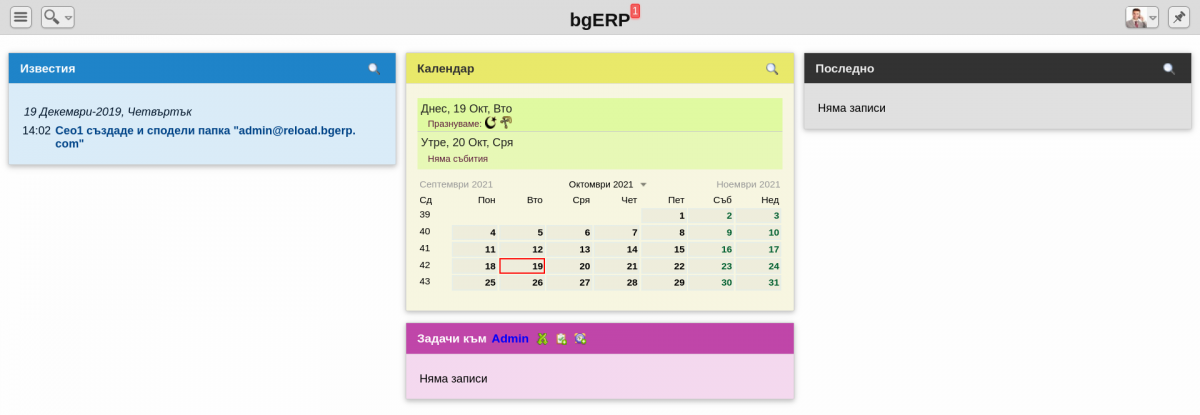Click the Последно panel title
Viewport: 1200px width, 415px height.
(845, 69)
